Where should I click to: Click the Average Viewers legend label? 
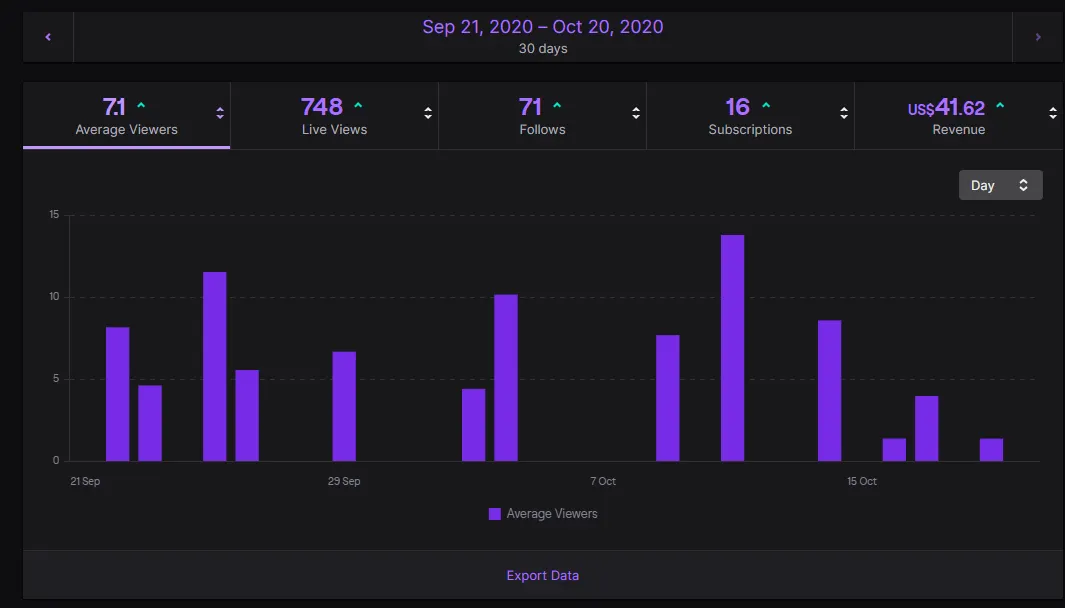click(x=552, y=514)
